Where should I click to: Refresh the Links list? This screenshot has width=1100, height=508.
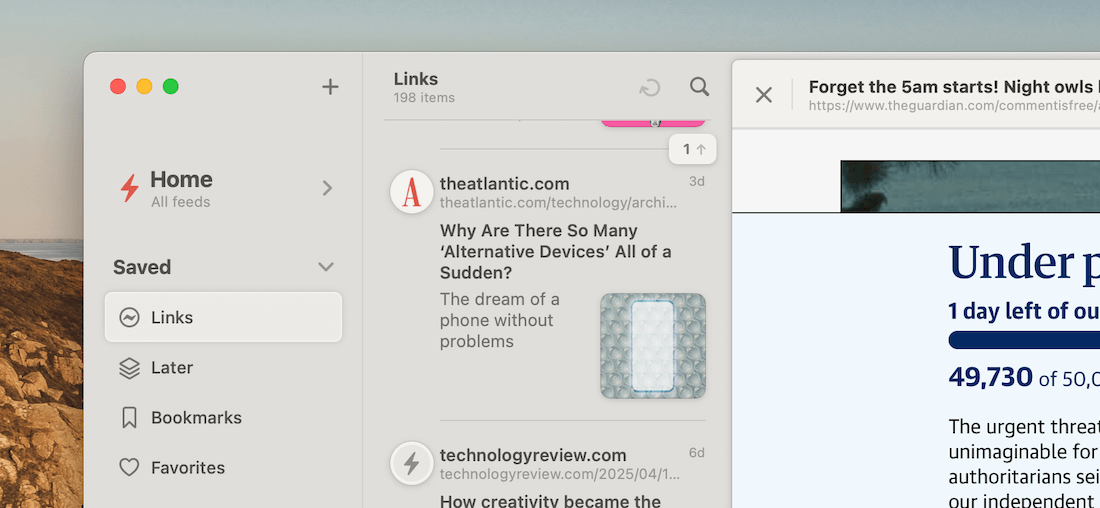point(650,88)
